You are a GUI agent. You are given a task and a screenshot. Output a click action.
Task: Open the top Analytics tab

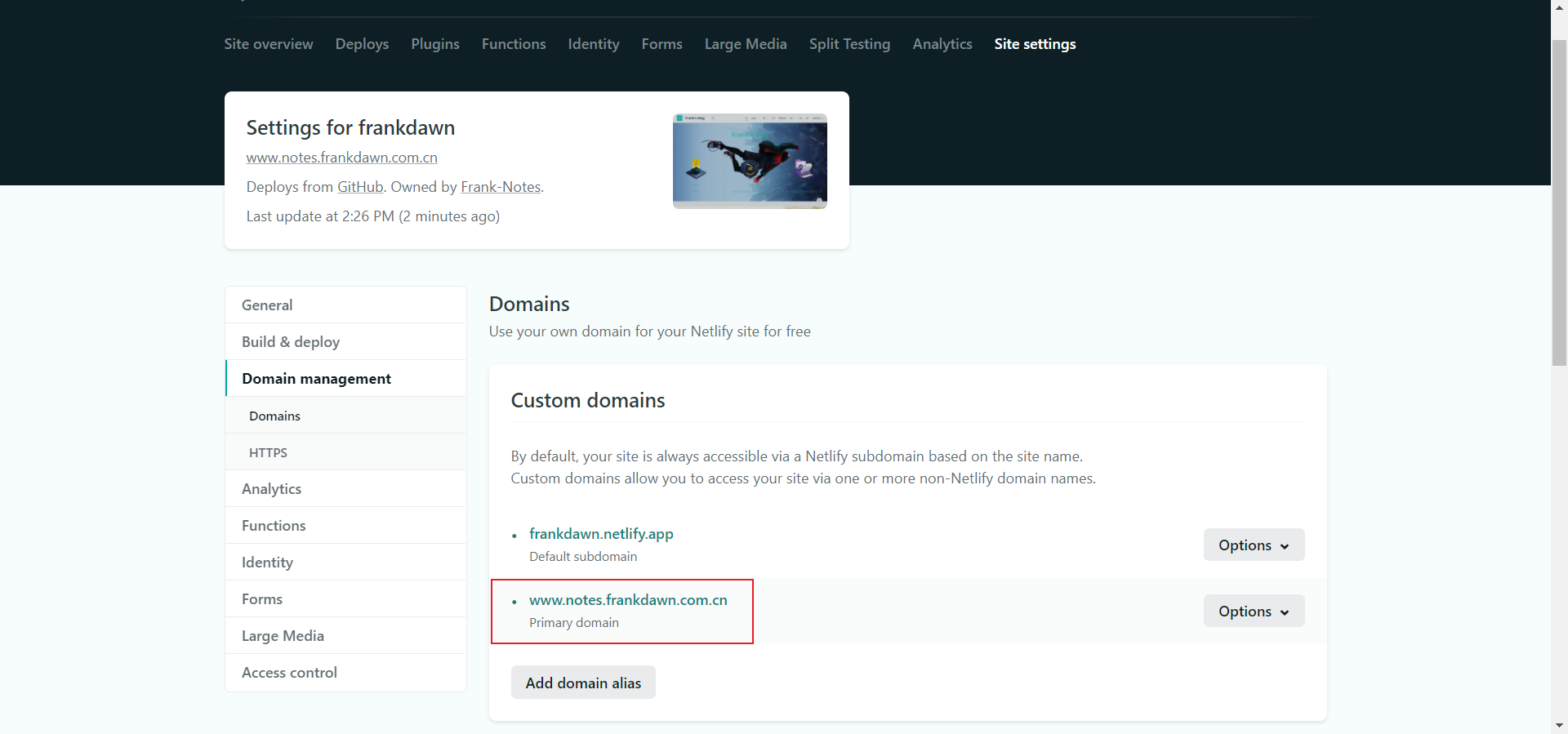pyautogui.click(x=942, y=44)
